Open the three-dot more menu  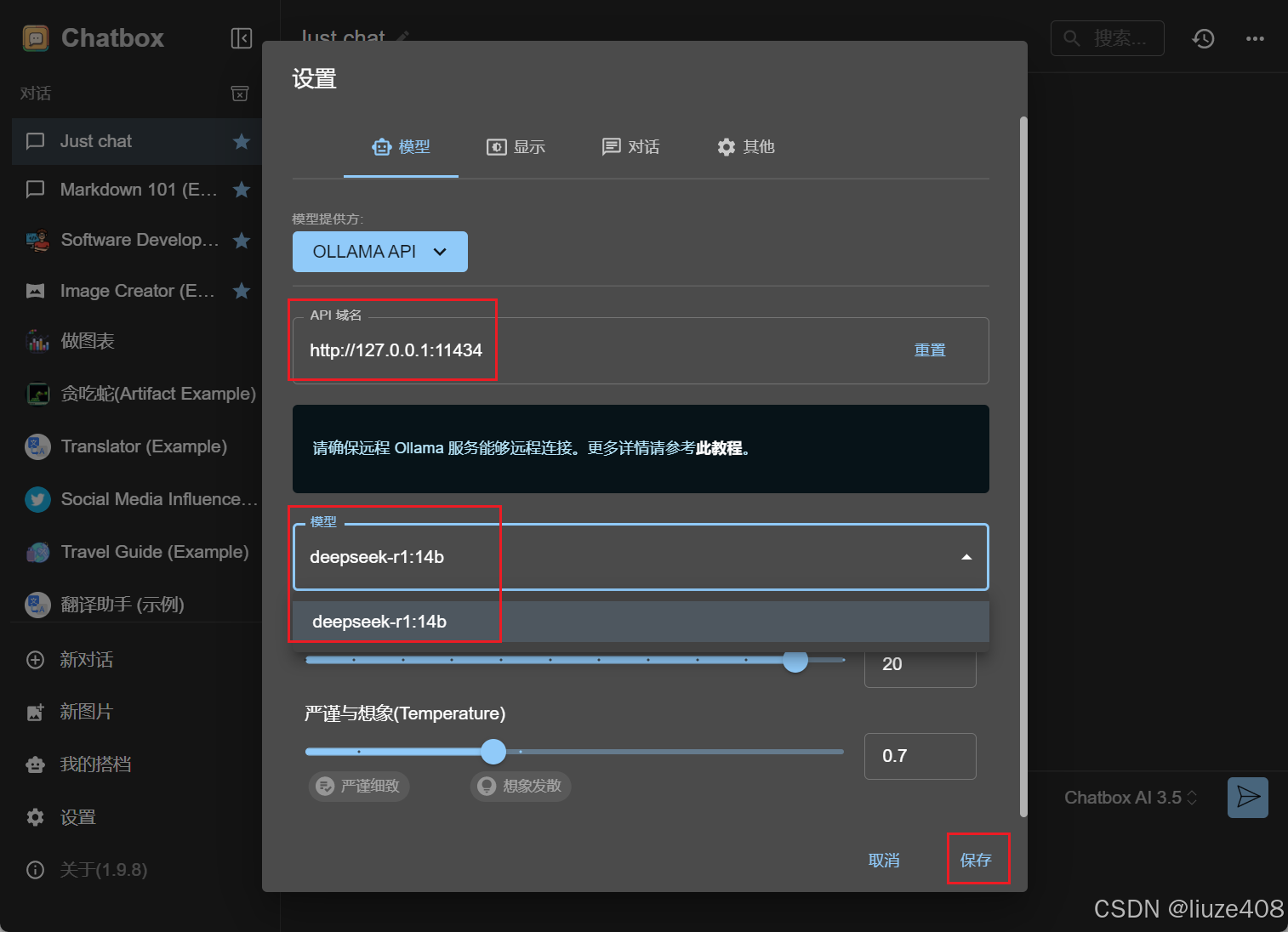[x=1255, y=38]
